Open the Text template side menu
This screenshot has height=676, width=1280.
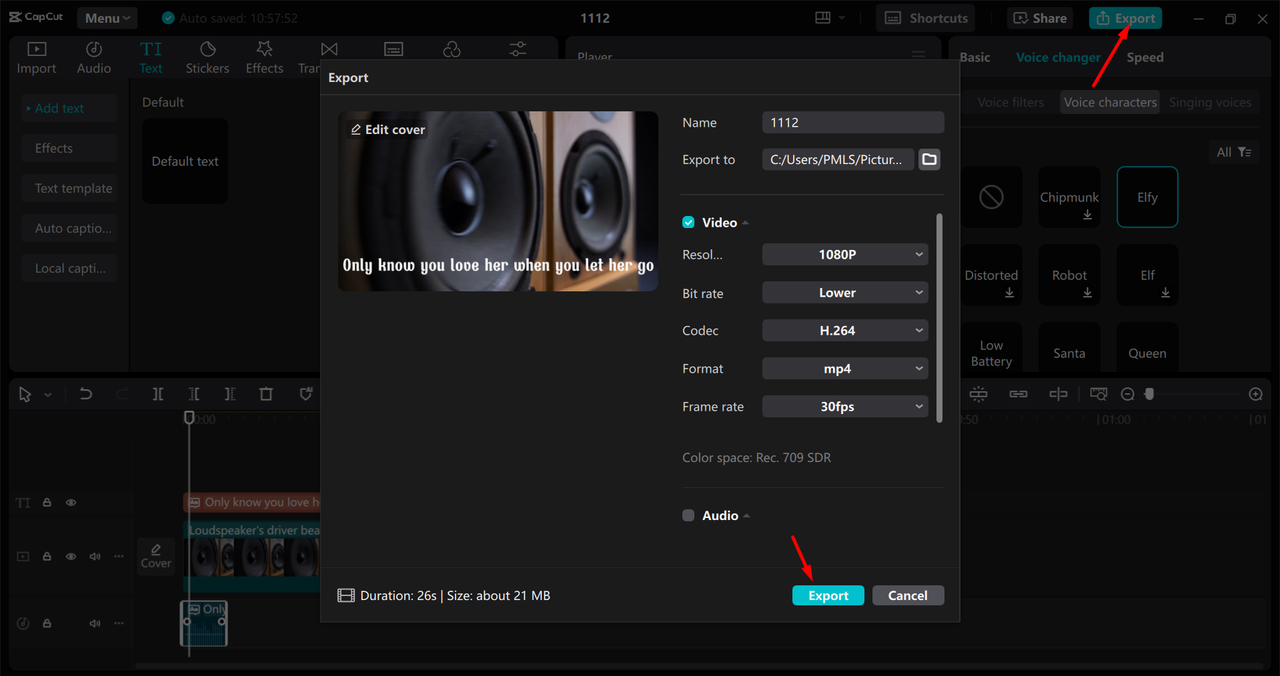click(x=70, y=188)
